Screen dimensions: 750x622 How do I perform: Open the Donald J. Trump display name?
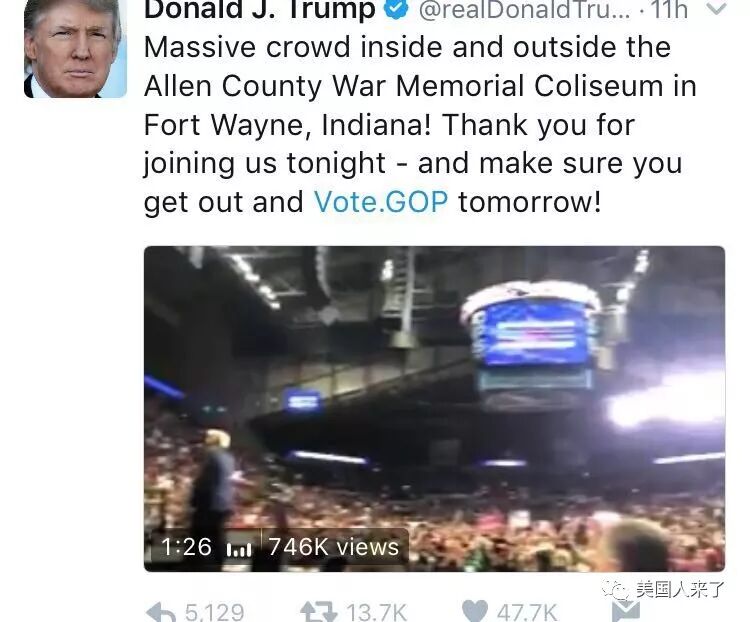point(260,10)
